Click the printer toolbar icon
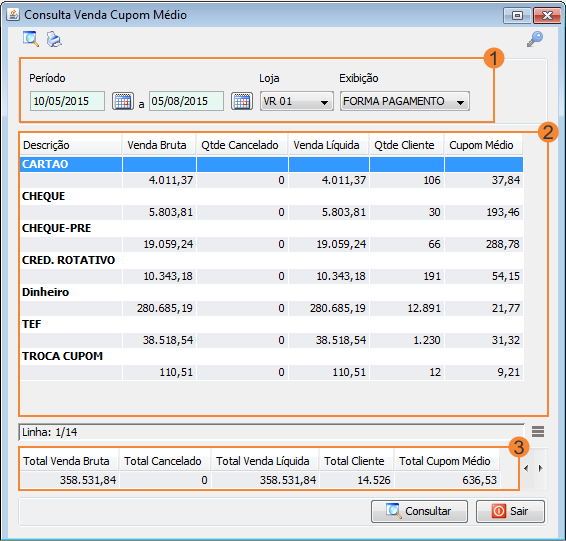Screen dimensions: 566x541 coord(54,39)
